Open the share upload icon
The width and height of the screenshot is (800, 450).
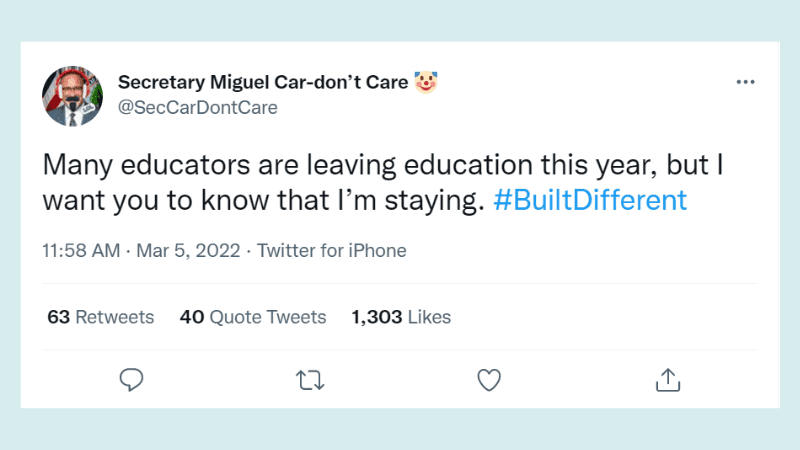tap(667, 379)
